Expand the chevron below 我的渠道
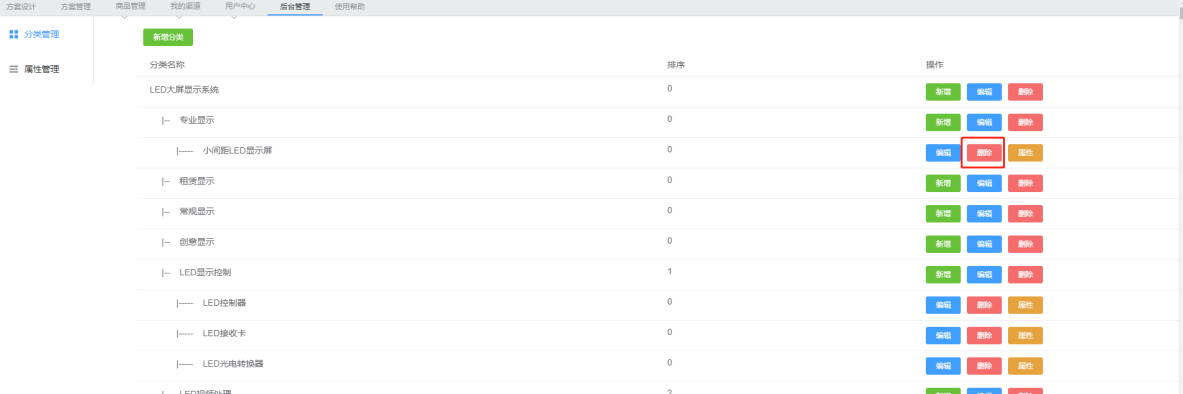The width and height of the screenshot is (1183, 394). pos(179,16)
